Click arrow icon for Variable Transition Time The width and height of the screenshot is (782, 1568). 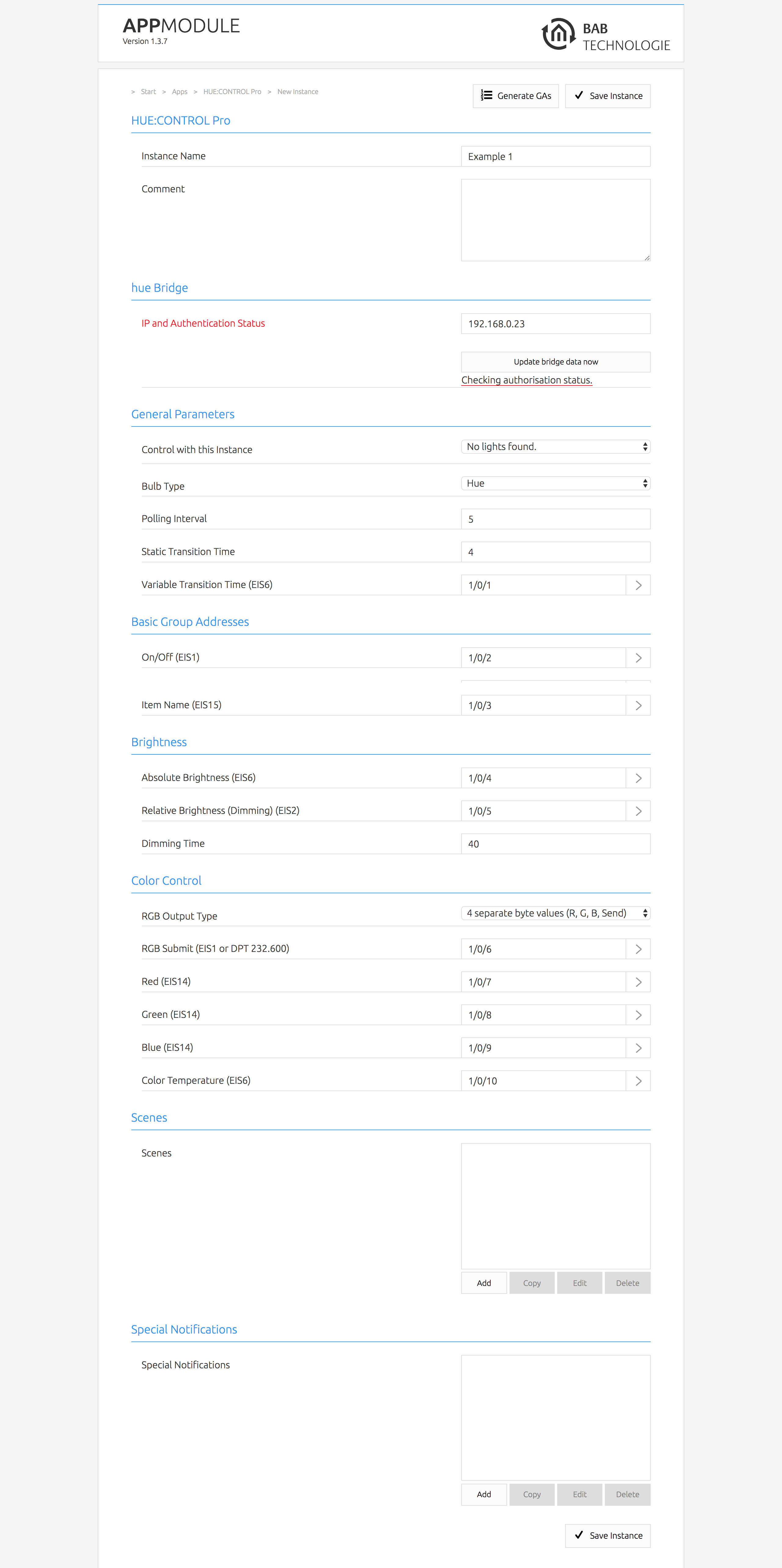[638, 585]
